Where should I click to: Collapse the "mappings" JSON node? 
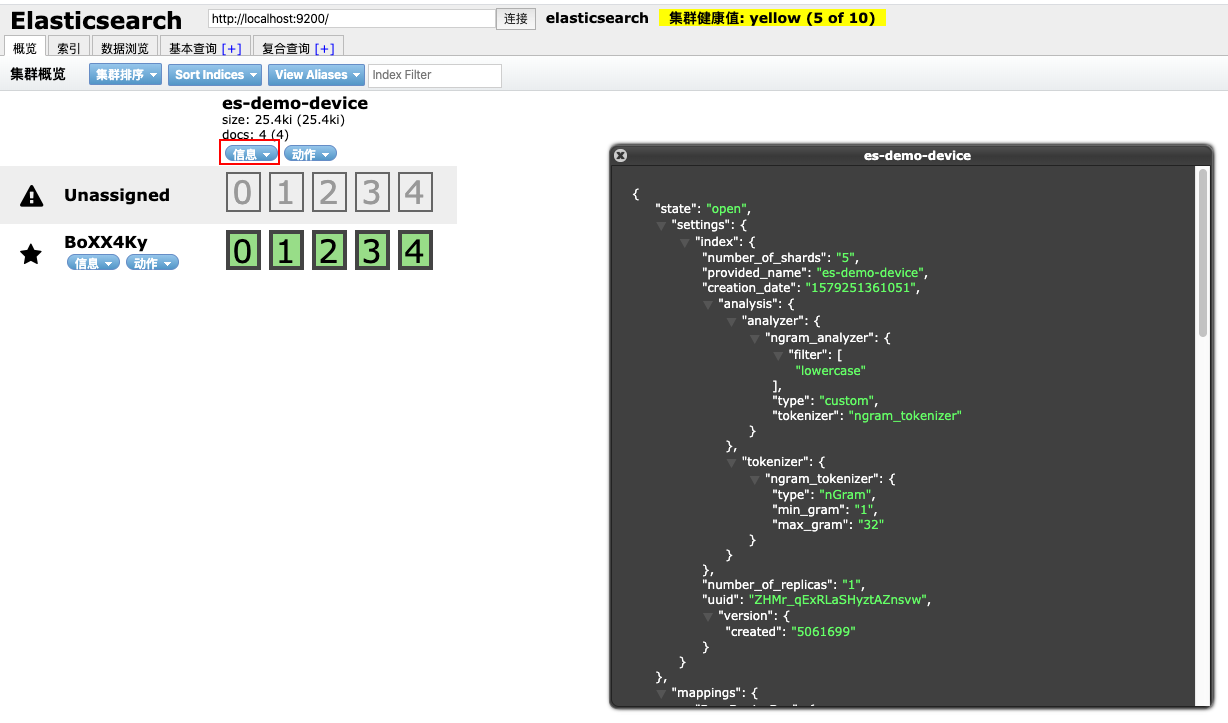[x=660, y=693]
